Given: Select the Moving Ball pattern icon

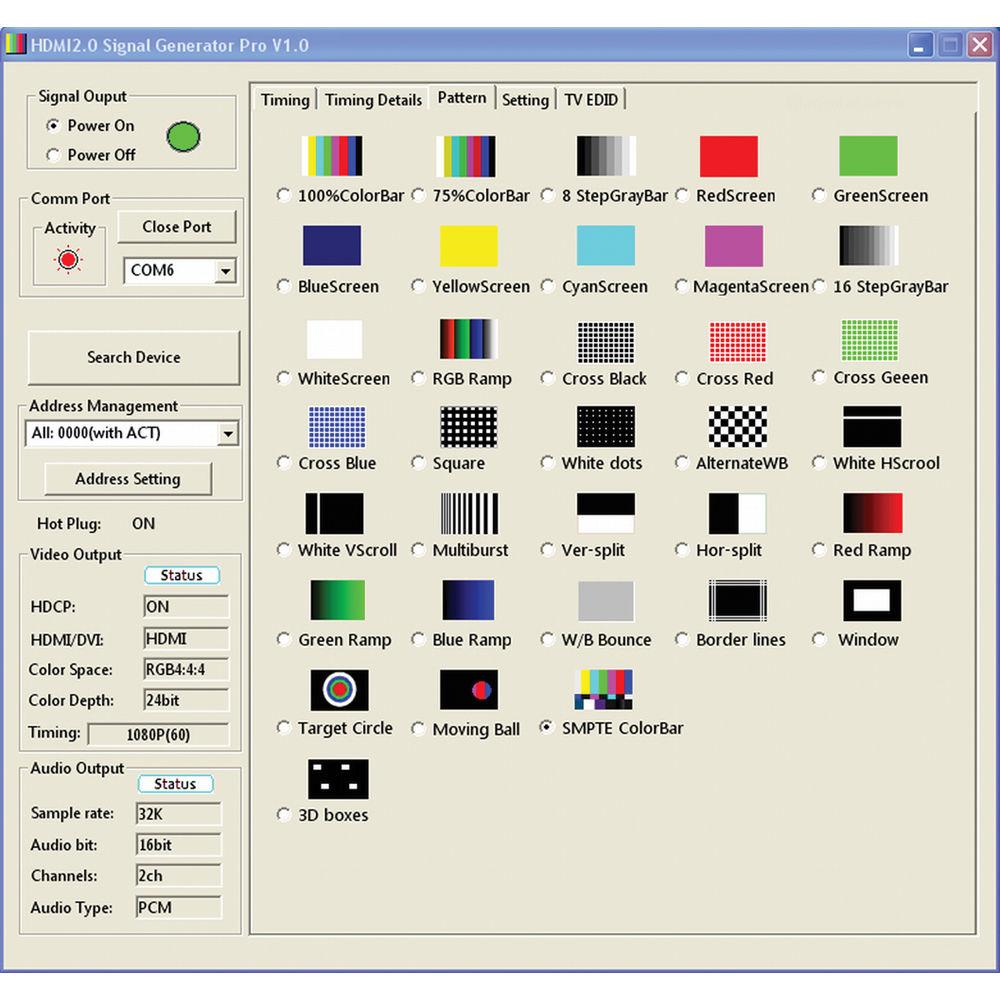Looking at the screenshot, I should coord(469,690).
